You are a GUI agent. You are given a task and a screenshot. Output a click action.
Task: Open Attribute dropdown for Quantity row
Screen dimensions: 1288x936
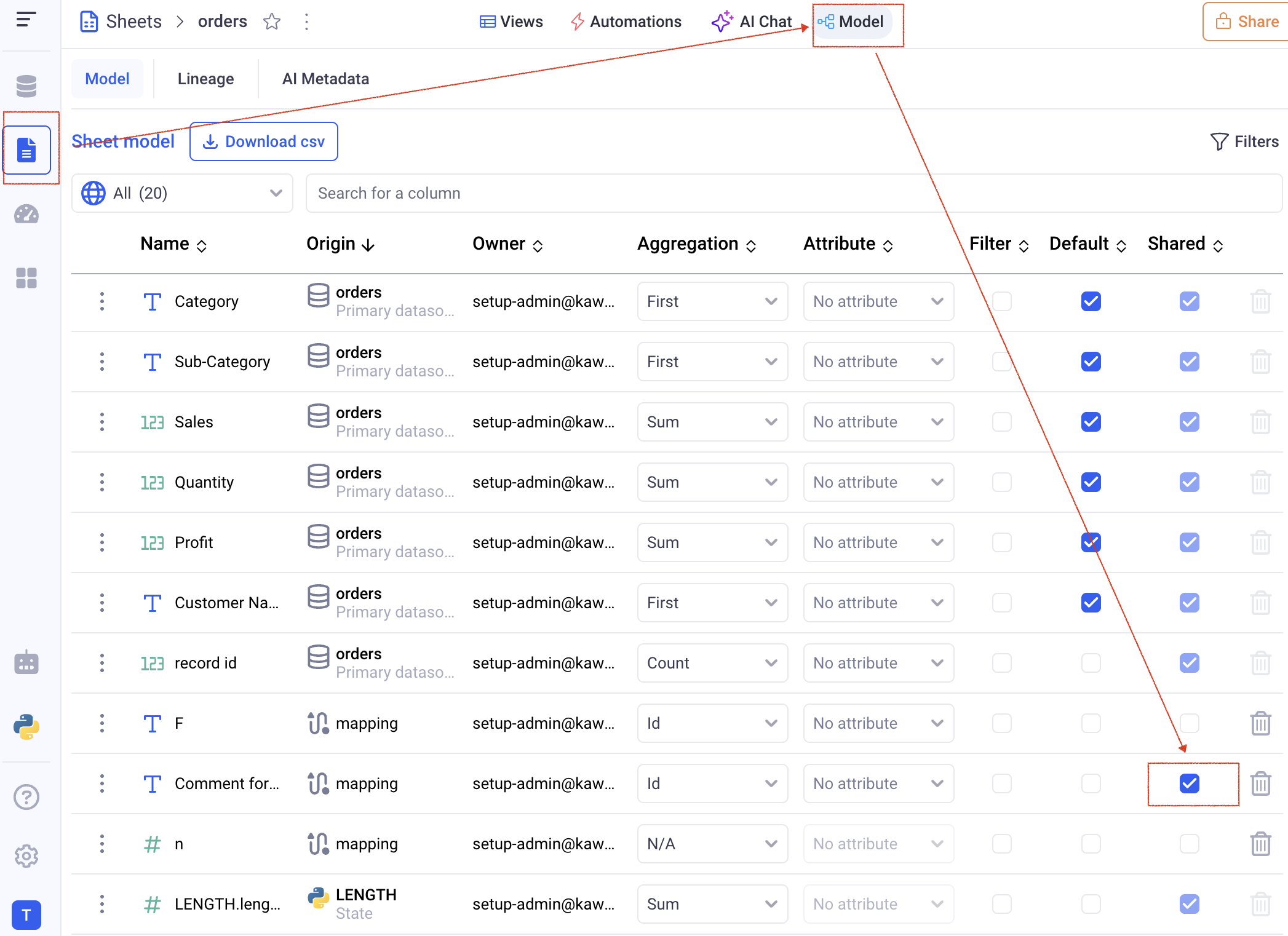[878, 482]
